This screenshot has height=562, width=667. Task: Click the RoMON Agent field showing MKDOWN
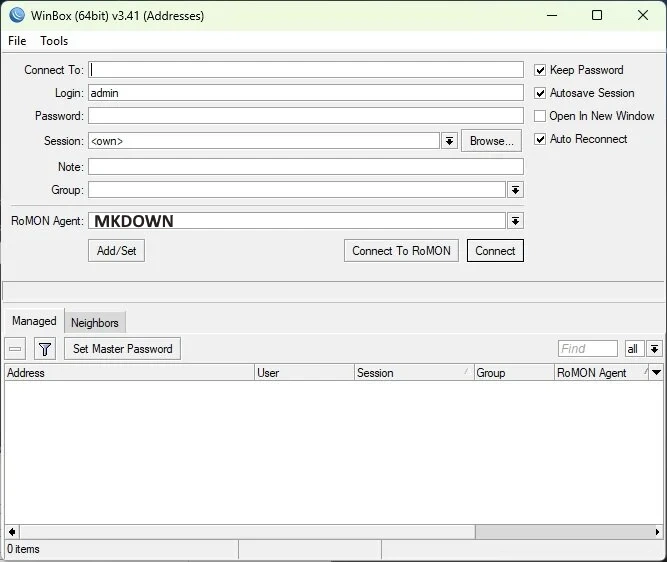click(x=297, y=221)
